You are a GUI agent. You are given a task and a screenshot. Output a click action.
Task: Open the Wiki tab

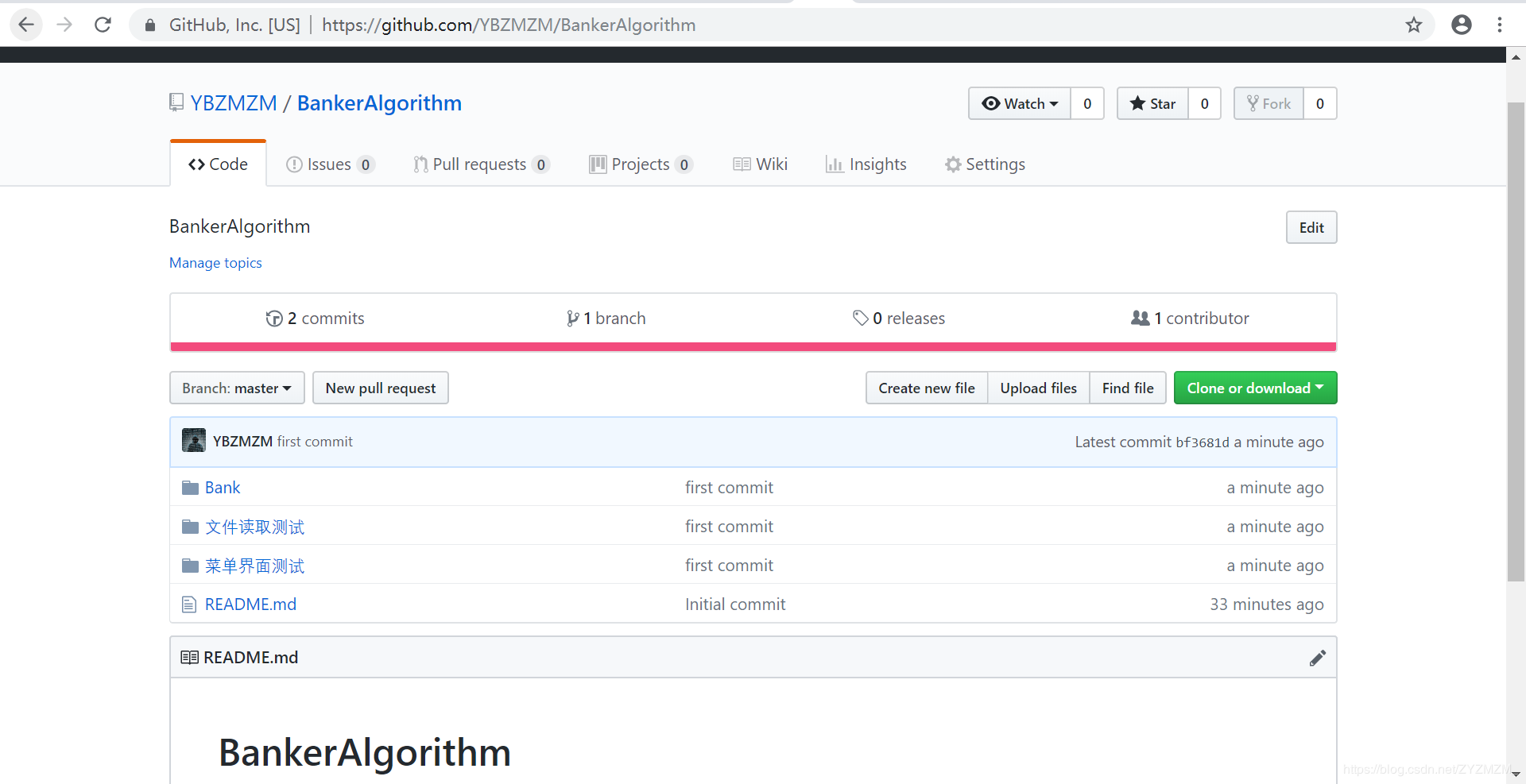pos(760,164)
